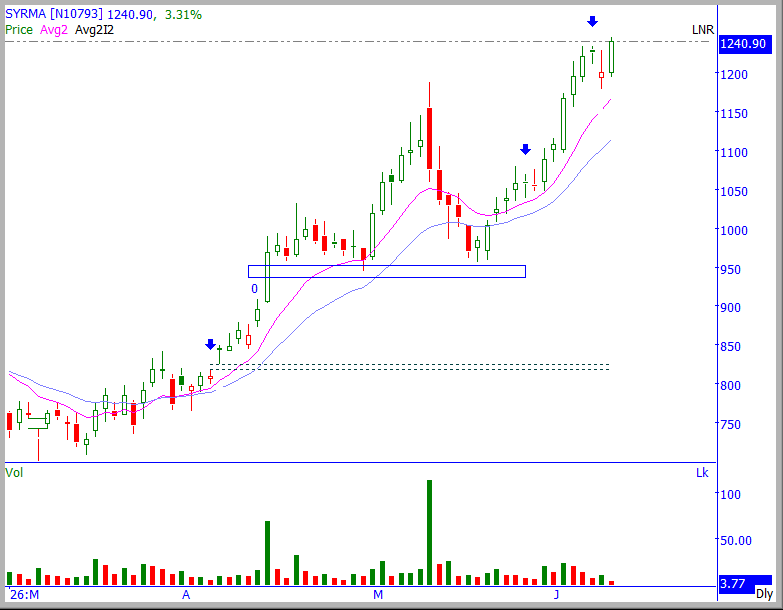Select the Price legend label

click(x=19, y=30)
